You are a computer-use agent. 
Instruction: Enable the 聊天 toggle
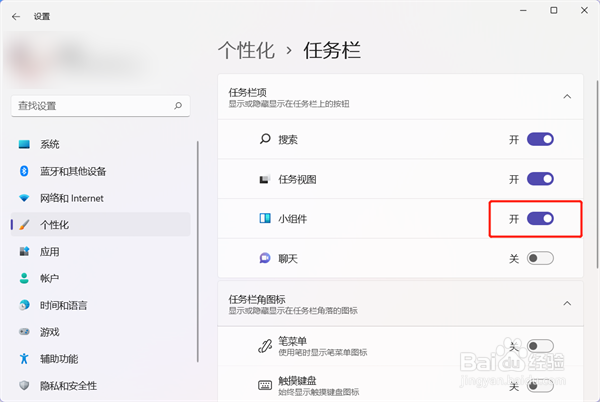pyautogui.click(x=540, y=259)
